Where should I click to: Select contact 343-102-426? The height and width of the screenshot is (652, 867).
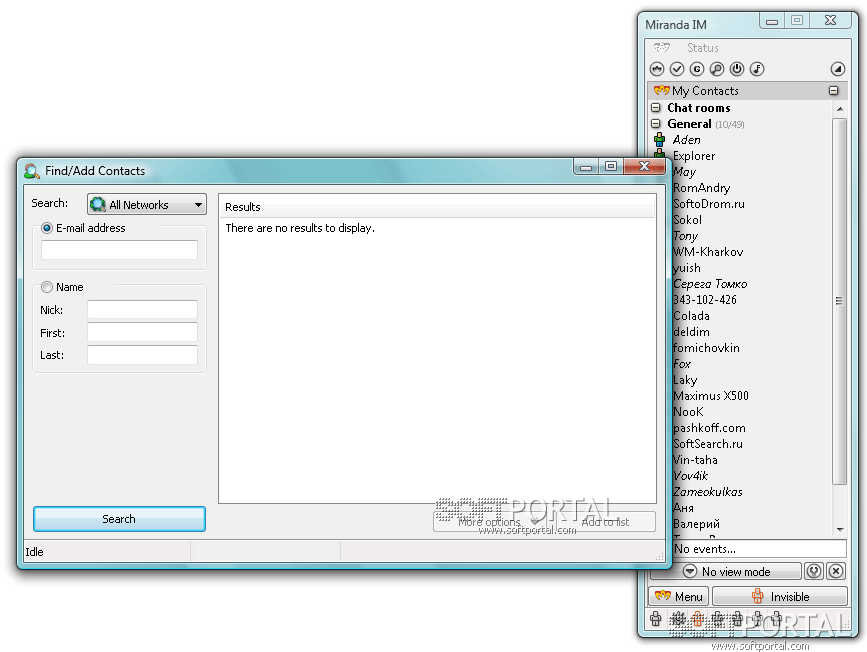tap(704, 300)
